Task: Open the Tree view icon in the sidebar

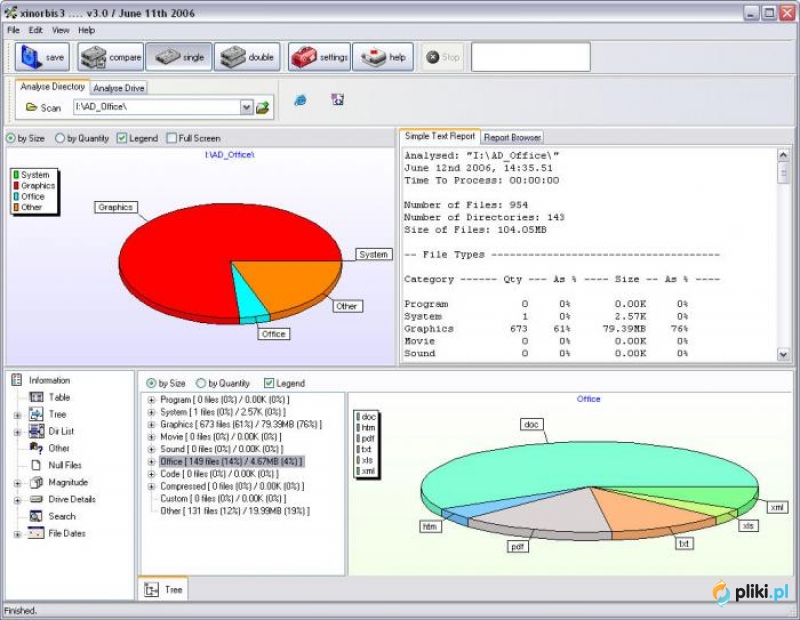Action: click(x=36, y=414)
